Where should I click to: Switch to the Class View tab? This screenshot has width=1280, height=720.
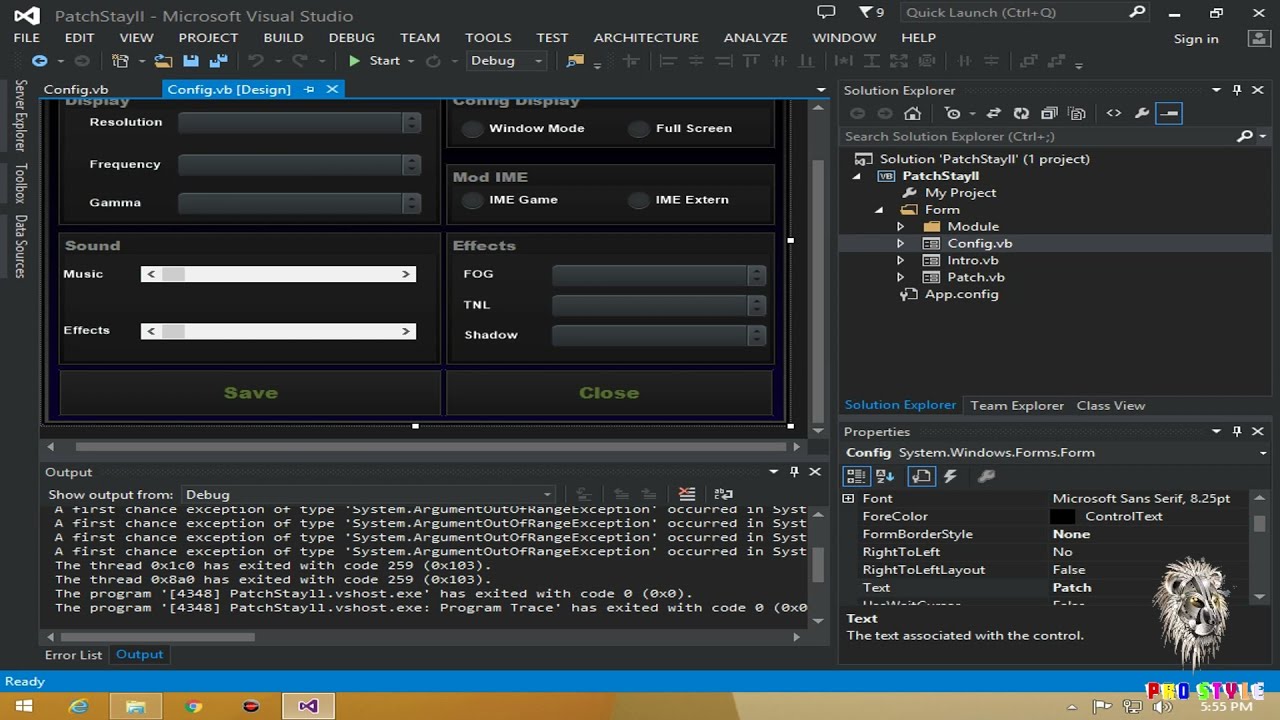pyautogui.click(x=1111, y=405)
